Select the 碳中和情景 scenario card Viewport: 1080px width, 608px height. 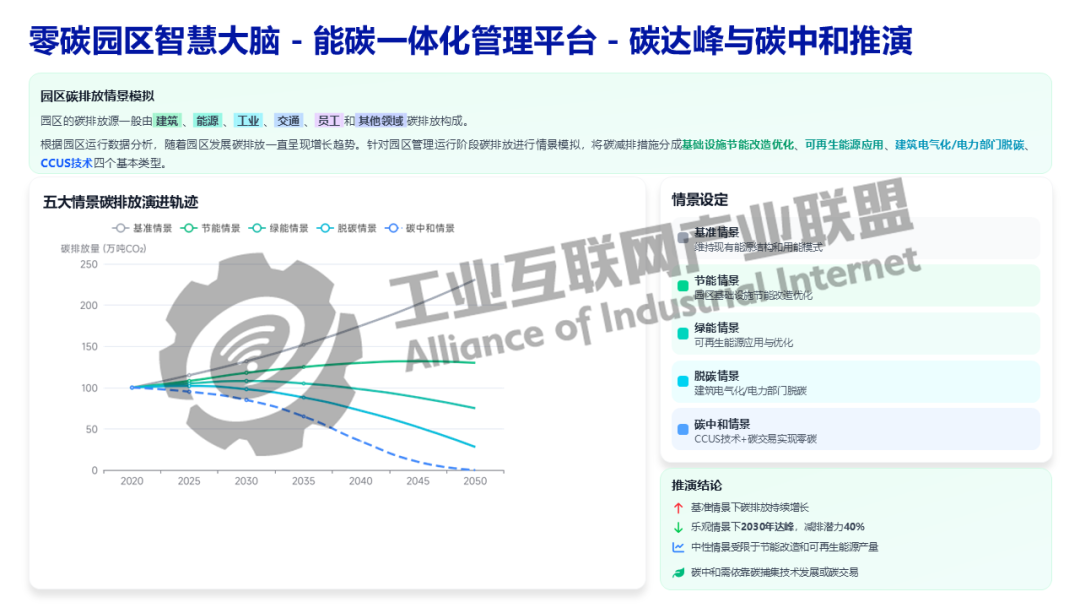(855, 430)
